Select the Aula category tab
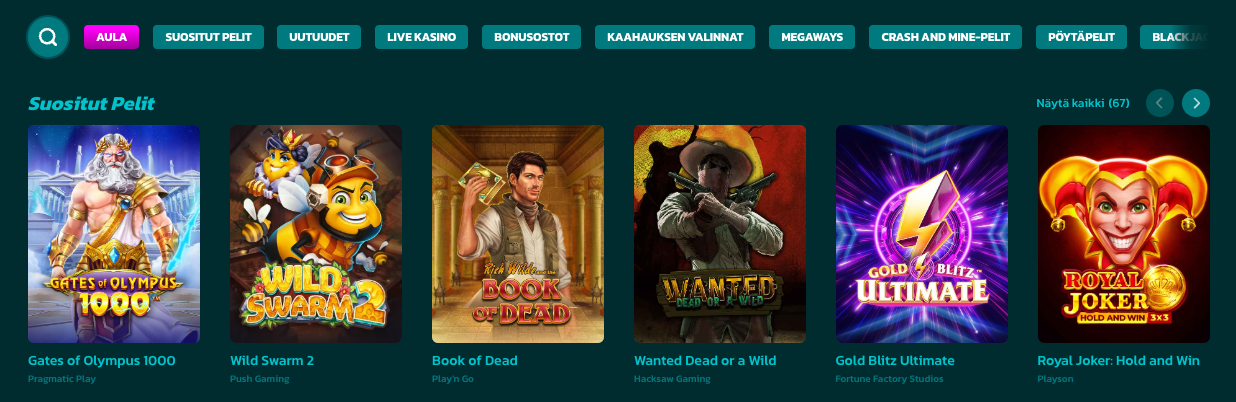 click(x=112, y=38)
